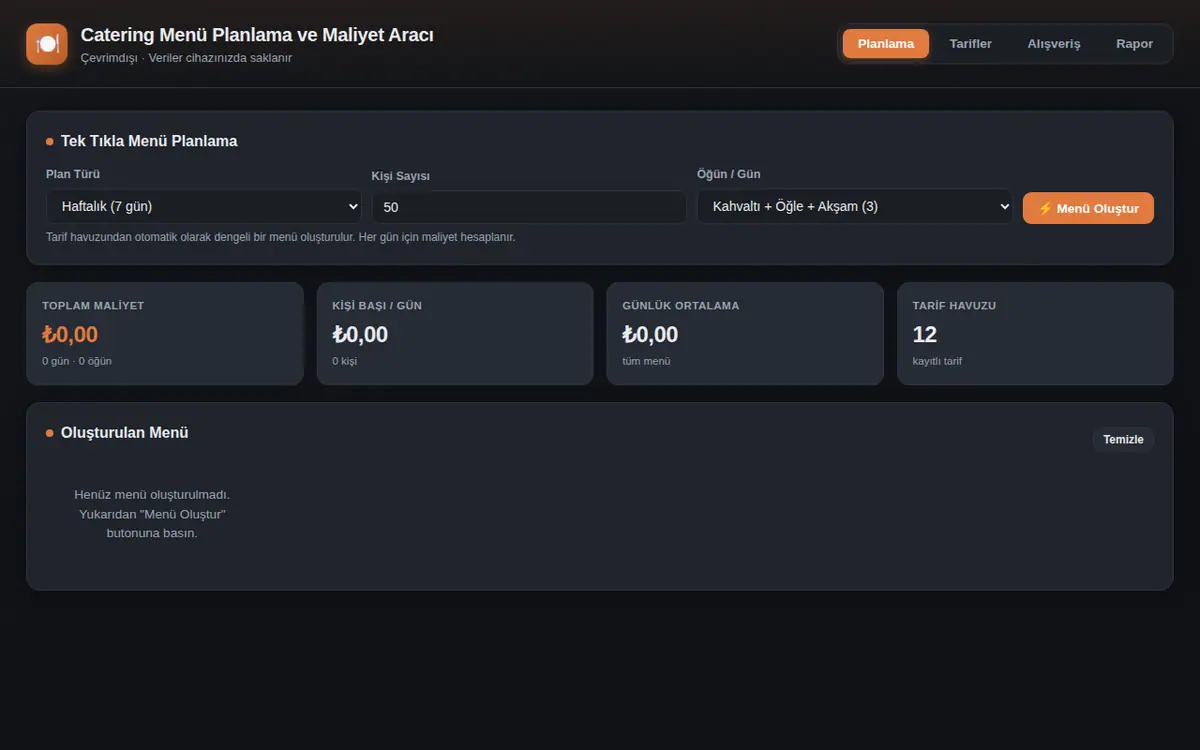Select the Kişi Başı / Gün card
This screenshot has height=750, width=1200.
tap(455, 333)
